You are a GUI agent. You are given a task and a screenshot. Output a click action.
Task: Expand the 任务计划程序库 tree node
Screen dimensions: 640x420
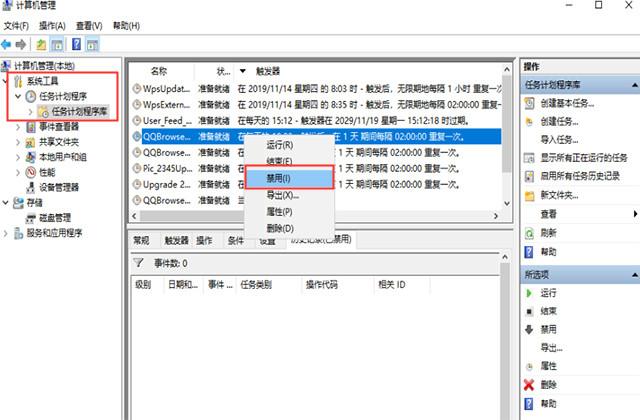coord(30,111)
